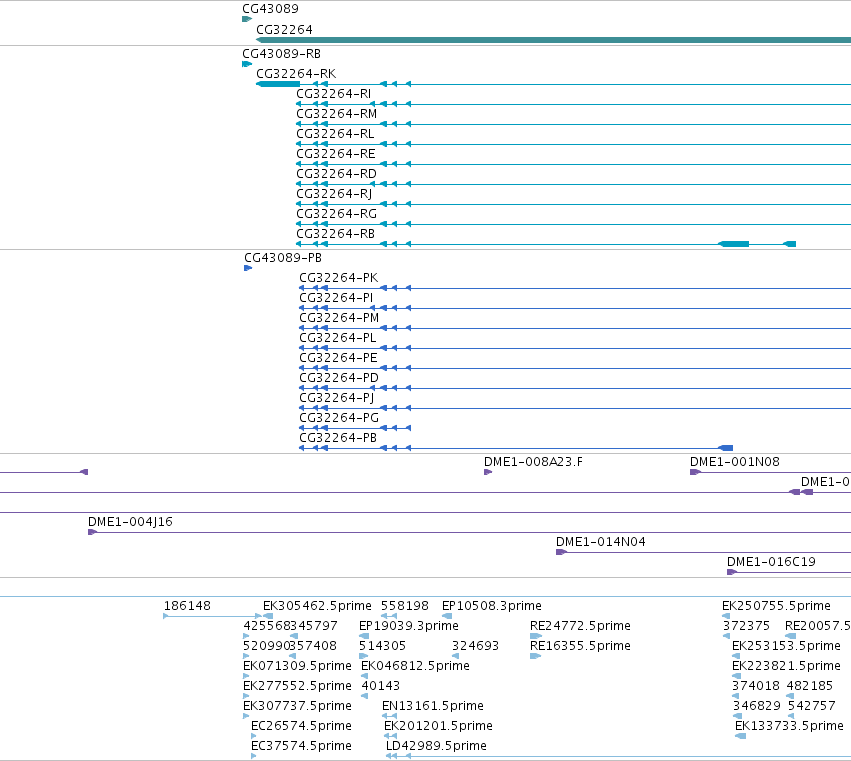Select EST 372375
This screenshot has height=761, width=851.
746,626
